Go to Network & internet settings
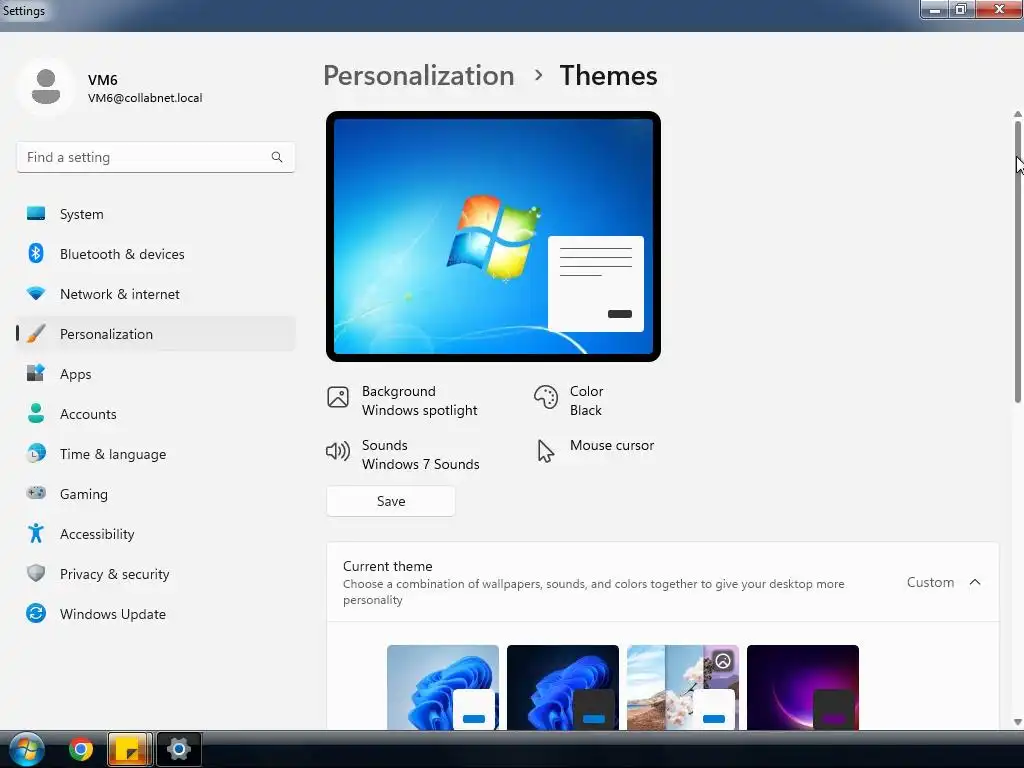Image resolution: width=1024 pixels, height=768 pixels. click(155, 294)
